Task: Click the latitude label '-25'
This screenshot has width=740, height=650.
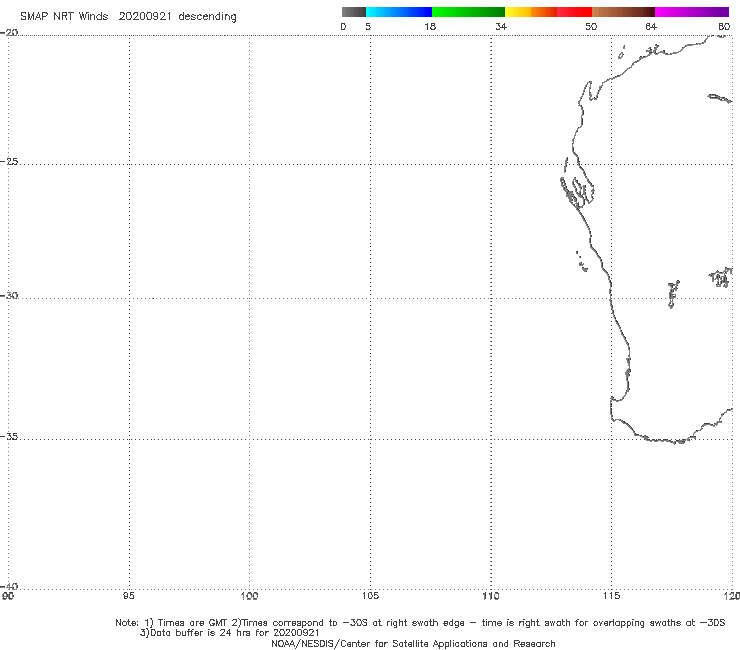Action: tap(9, 161)
